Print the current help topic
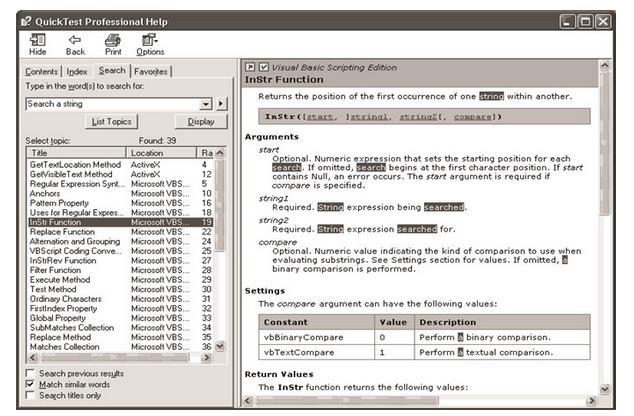 click(113, 44)
